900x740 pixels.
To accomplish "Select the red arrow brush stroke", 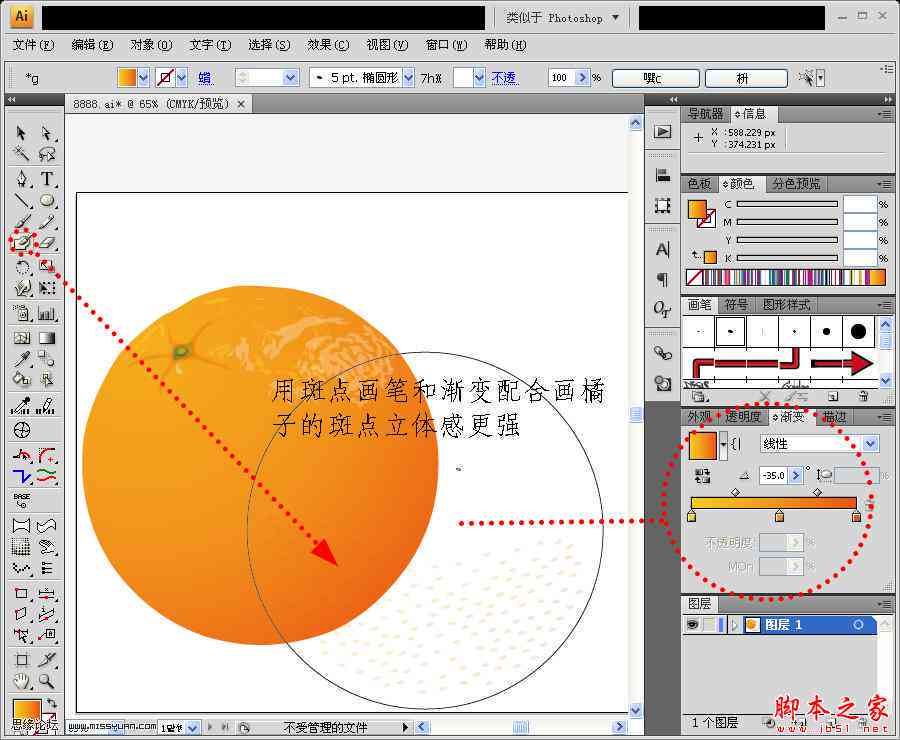I will (x=843, y=363).
